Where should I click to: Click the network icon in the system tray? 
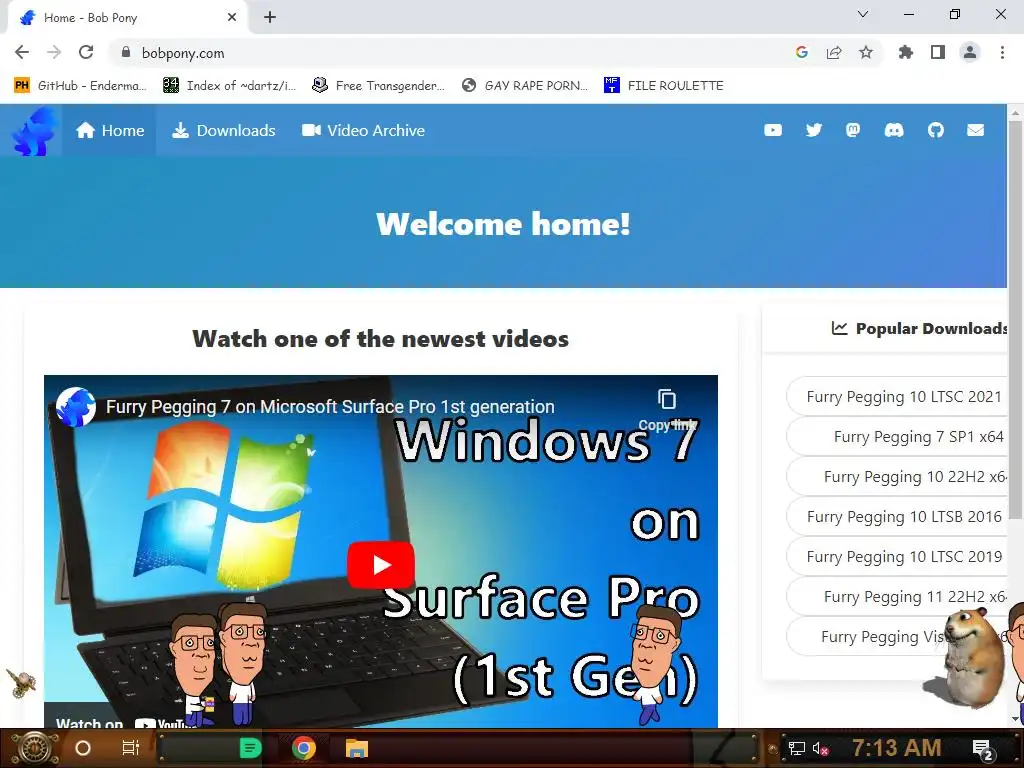pyautogui.click(x=797, y=748)
